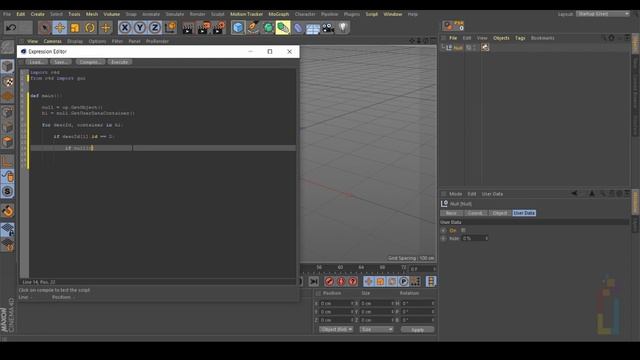Toggle the On user data checkbox
Viewport: 640px width, 360px height.
463,230
